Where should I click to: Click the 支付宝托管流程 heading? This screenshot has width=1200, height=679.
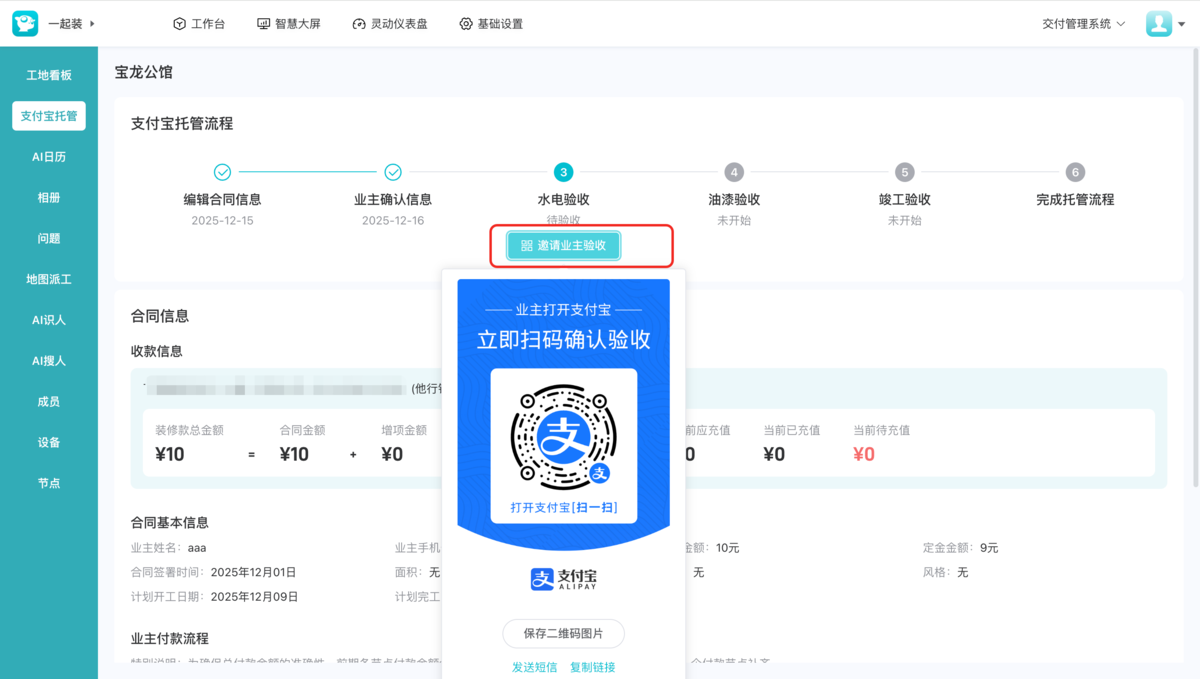(x=182, y=124)
